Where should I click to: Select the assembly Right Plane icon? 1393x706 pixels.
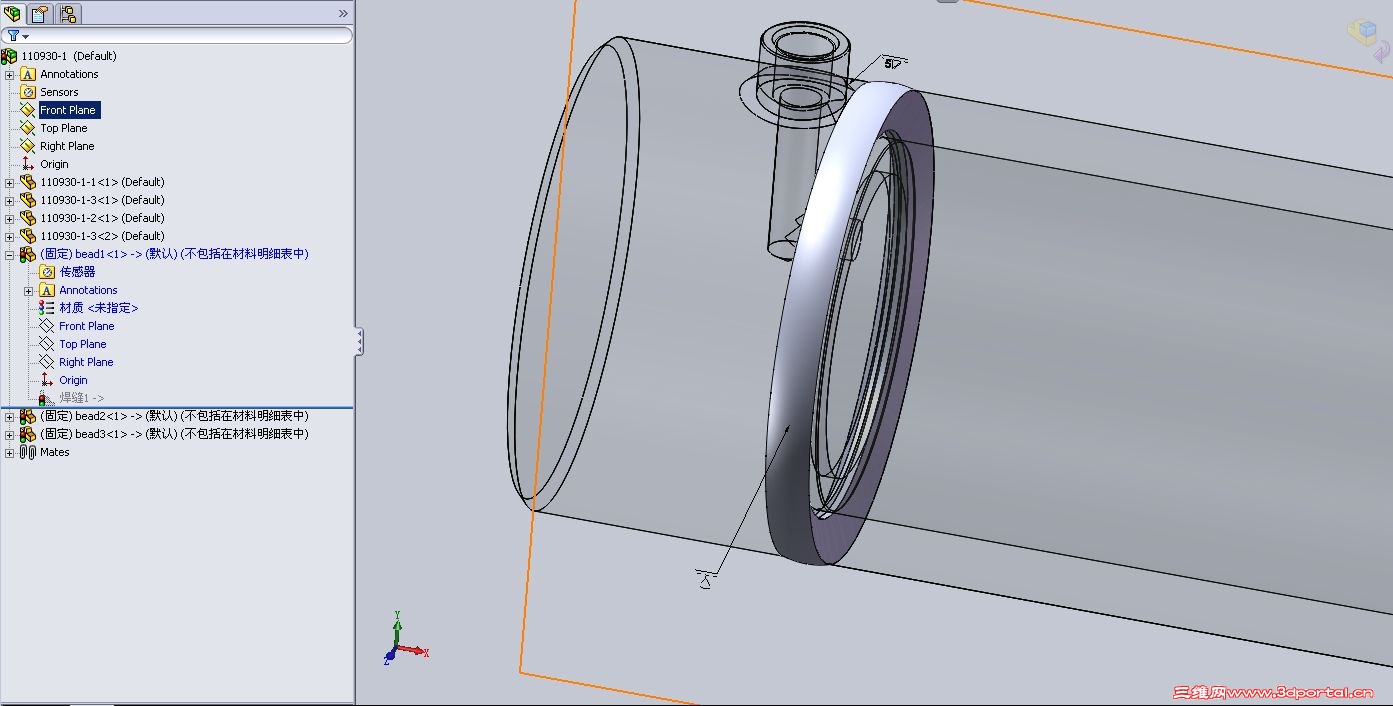pos(28,146)
